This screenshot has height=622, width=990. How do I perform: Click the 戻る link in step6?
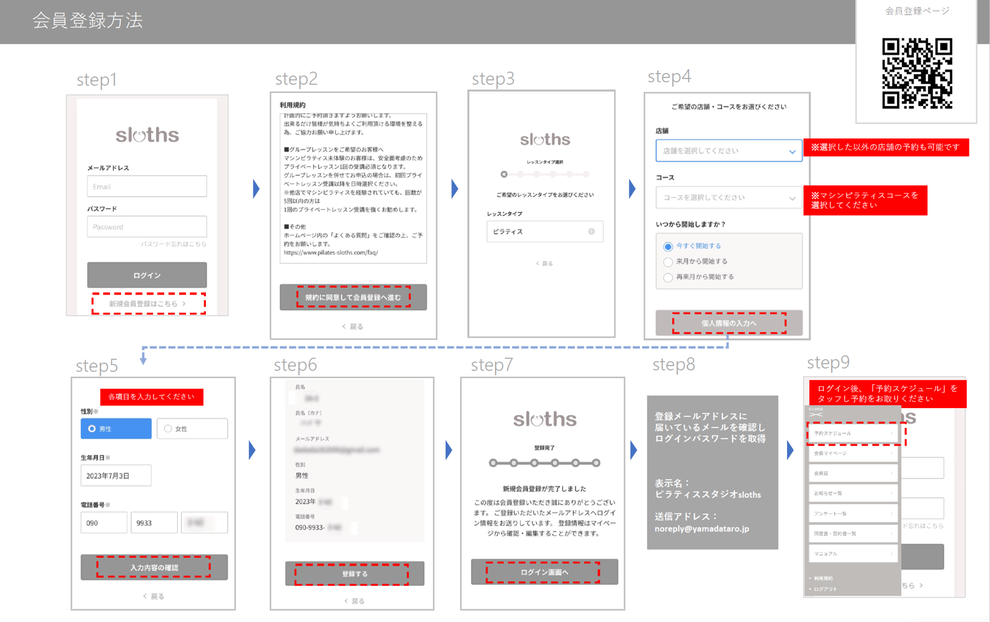[x=354, y=601]
